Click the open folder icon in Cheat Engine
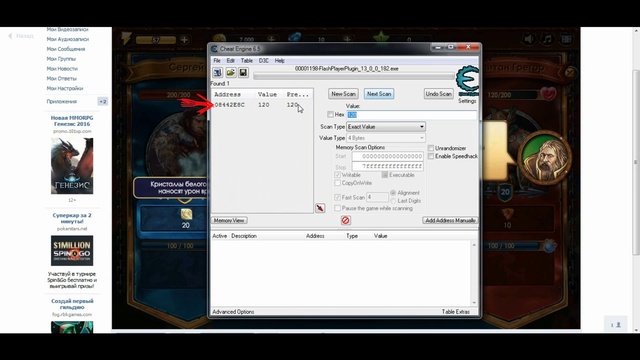The image size is (640, 360). (231, 73)
